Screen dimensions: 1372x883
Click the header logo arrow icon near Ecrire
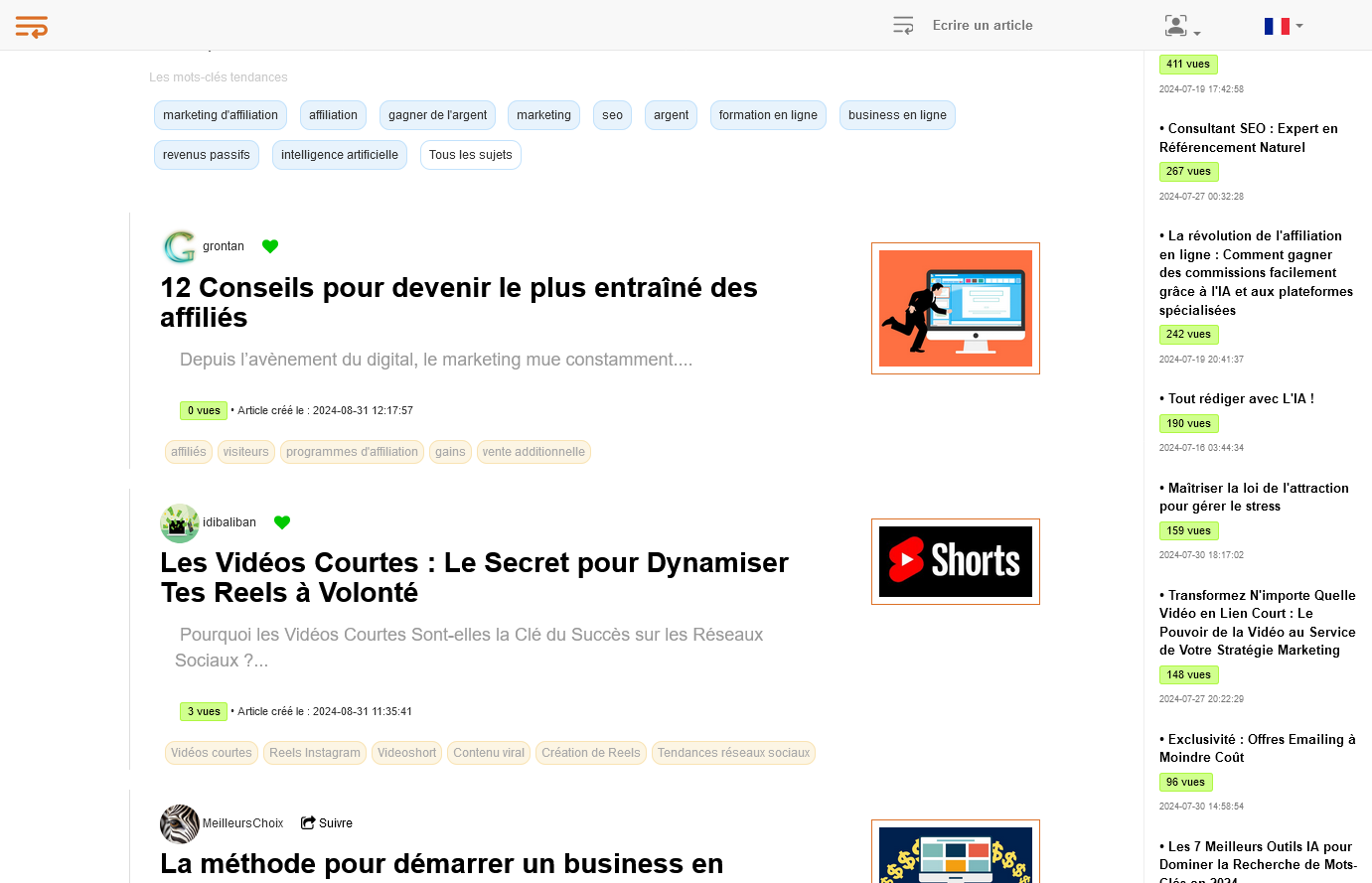point(903,25)
